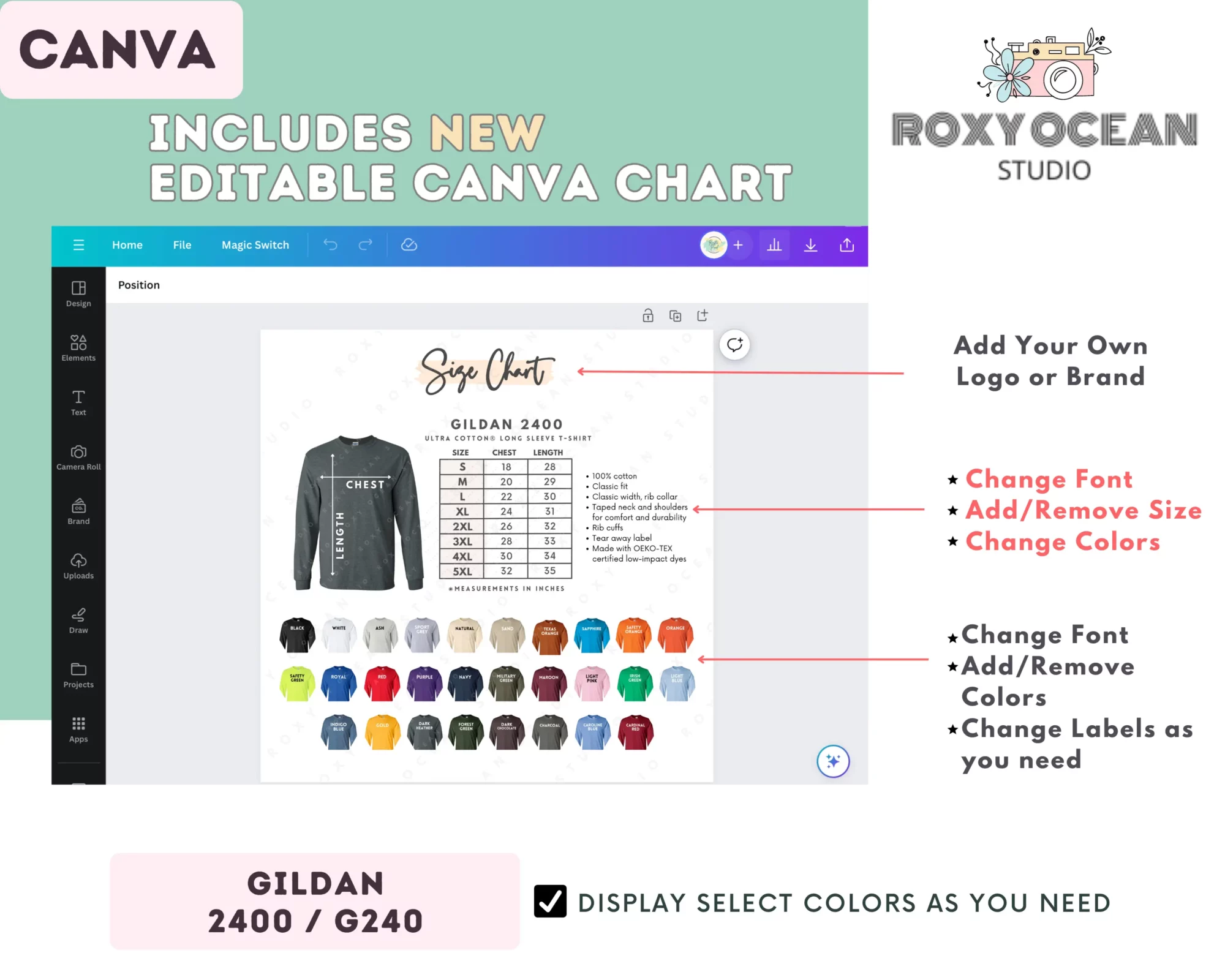
Task: Click the duplicate icon on canvas toolbar
Action: click(x=675, y=316)
